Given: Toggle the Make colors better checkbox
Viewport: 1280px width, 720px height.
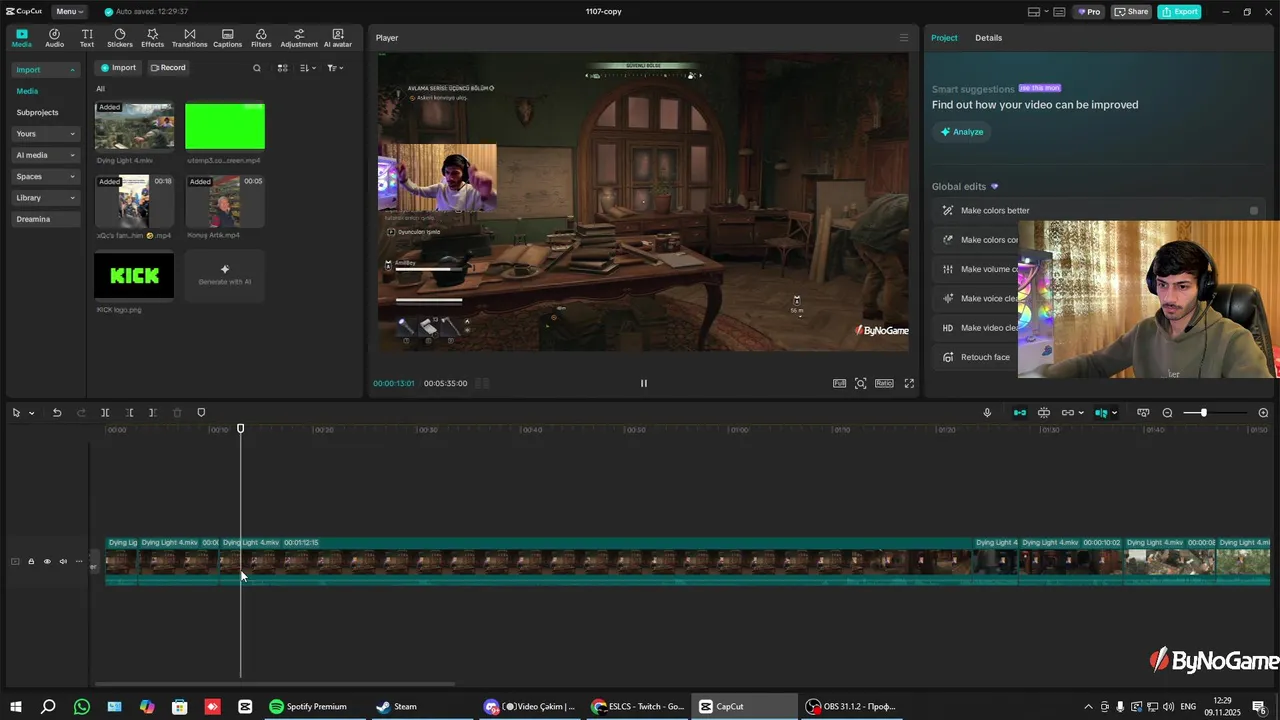Looking at the screenshot, I should coord(1254,211).
